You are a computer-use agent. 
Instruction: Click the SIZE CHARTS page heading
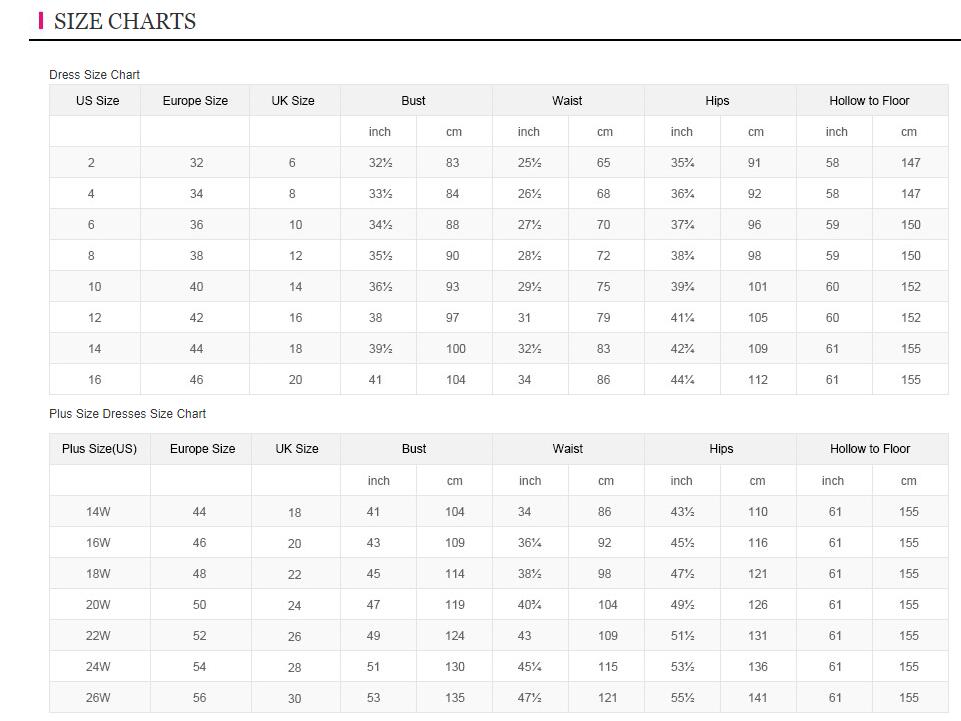(124, 21)
